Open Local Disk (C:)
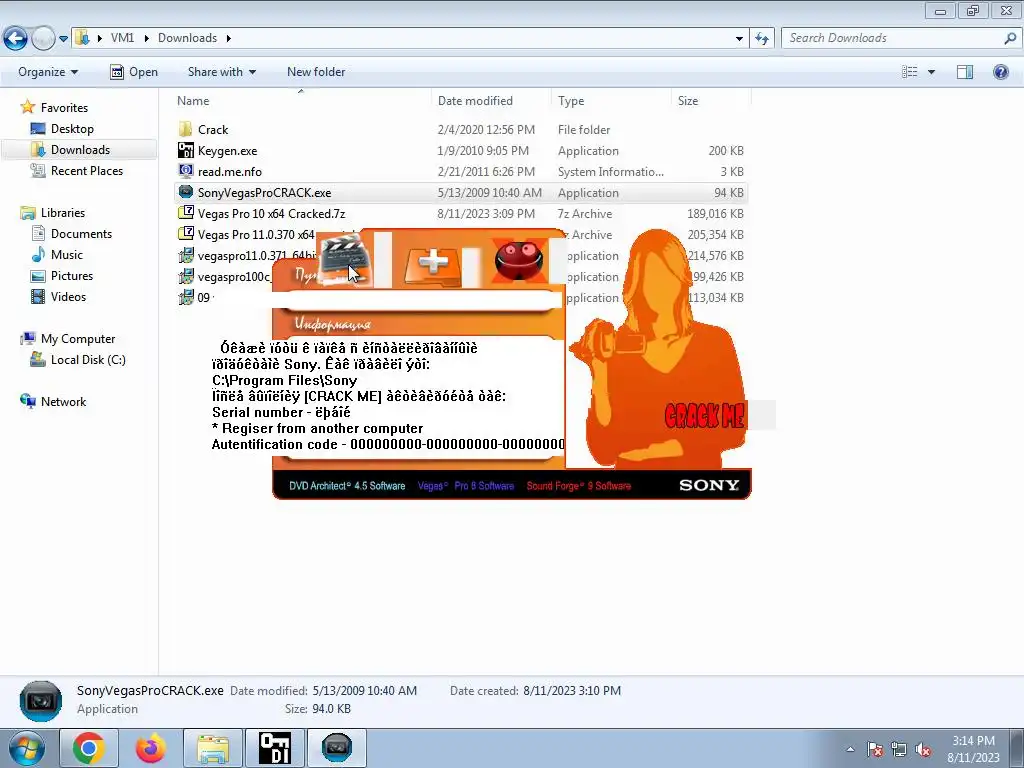1024x768 pixels. (88, 360)
